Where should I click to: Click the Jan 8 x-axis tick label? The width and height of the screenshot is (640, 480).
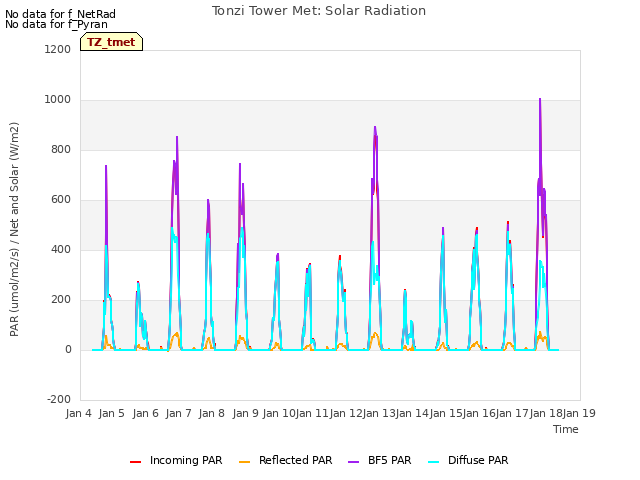tap(212, 413)
